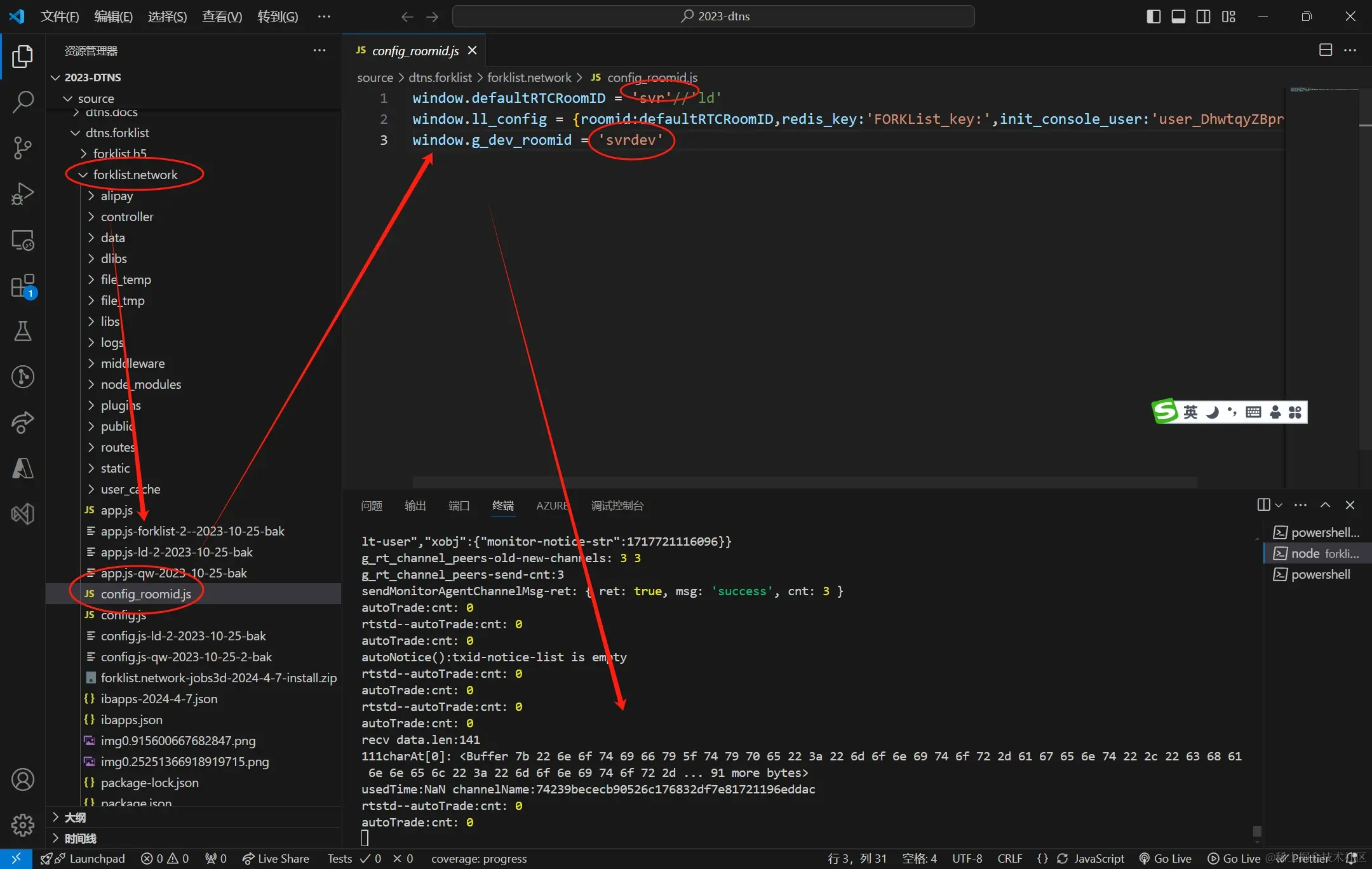
Task: Open the Manage gear settings icon
Action: pyautogui.click(x=23, y=825)
